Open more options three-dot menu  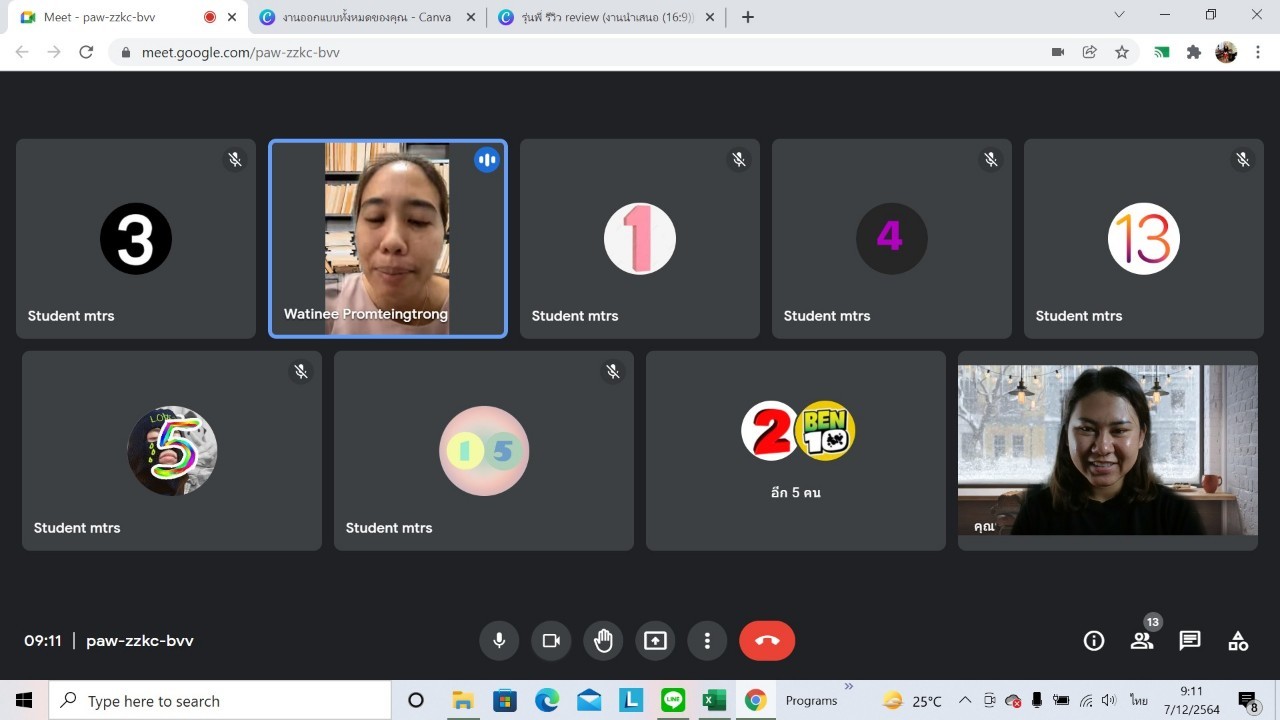[707, 641]
